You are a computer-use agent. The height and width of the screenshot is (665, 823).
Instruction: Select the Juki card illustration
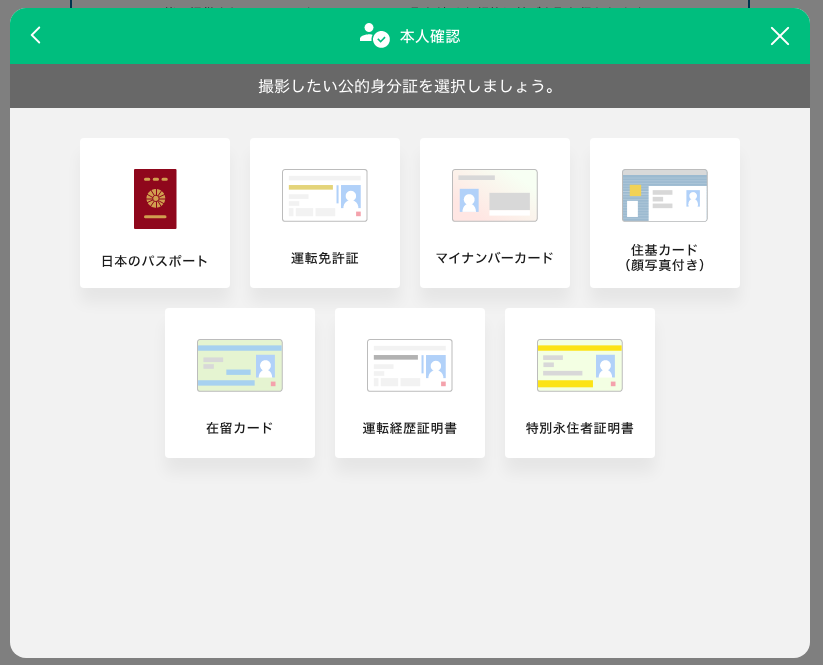pyautogui.click(x=665, y=195)
